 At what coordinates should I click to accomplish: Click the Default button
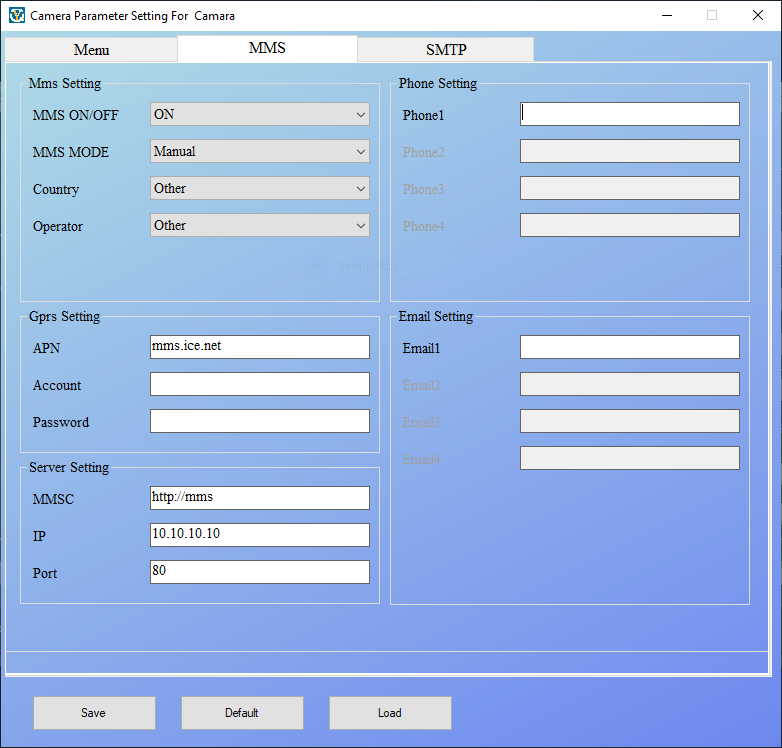pyautogui.click(x=242, y=713)
